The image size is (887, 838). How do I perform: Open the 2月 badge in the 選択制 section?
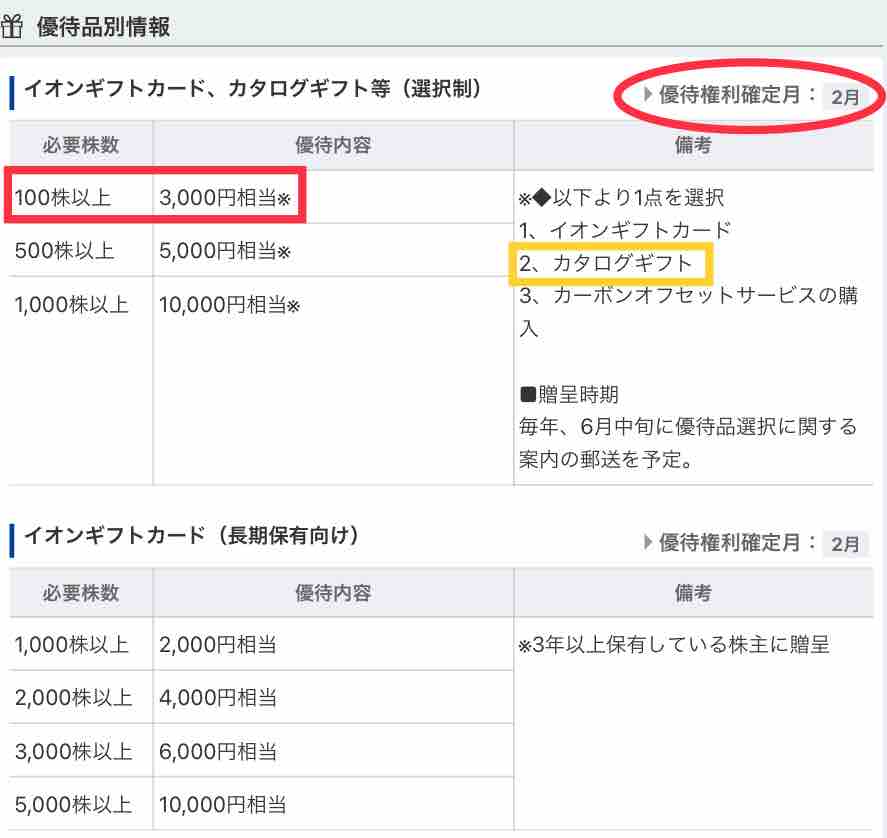(x=845, y=97)
